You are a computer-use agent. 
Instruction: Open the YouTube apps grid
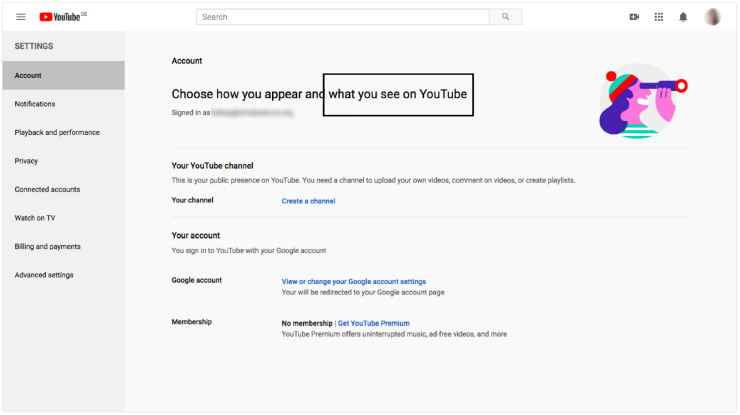[659, 17]
